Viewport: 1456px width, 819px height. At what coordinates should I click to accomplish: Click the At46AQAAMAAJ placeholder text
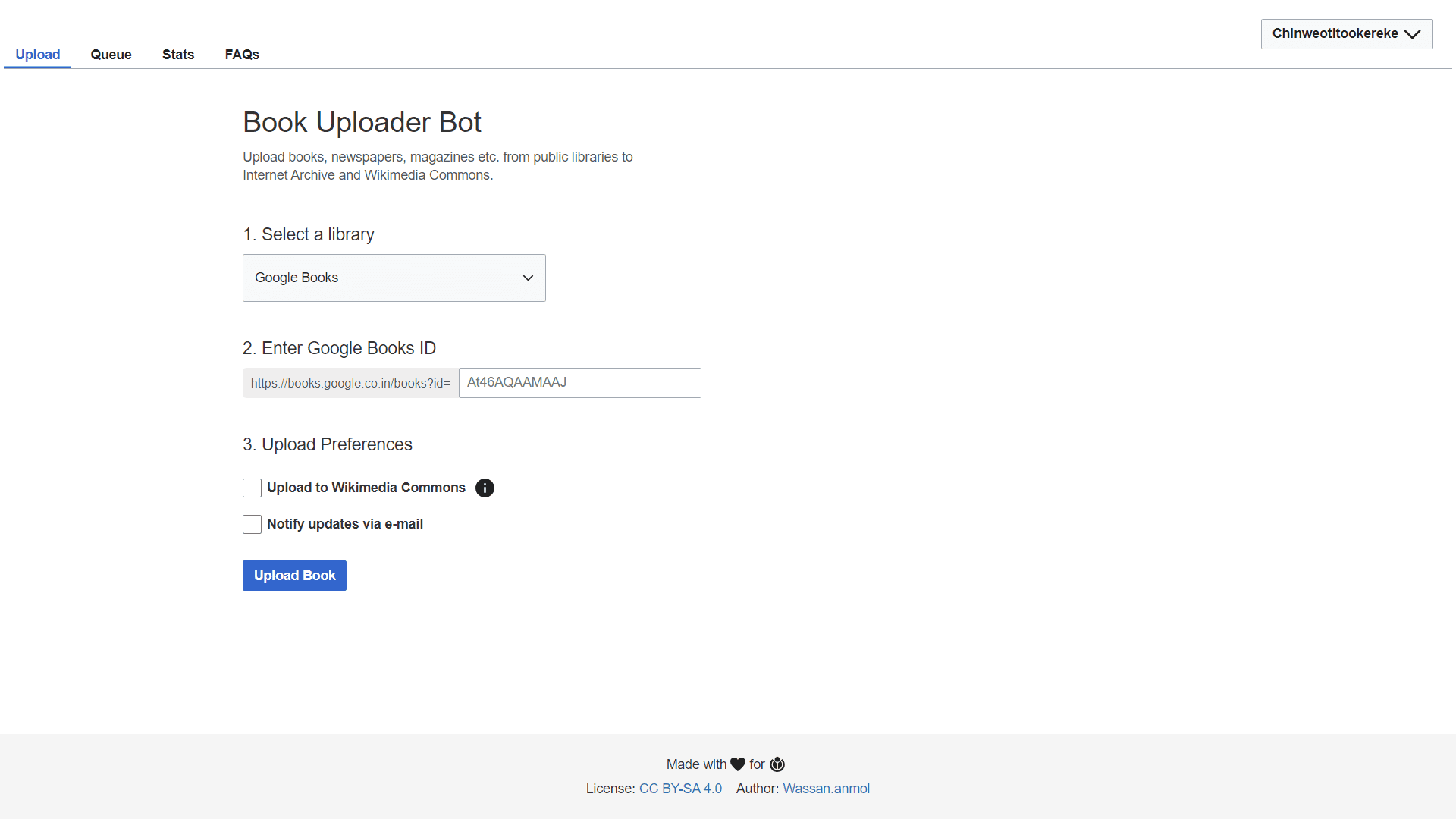[516, 382]
